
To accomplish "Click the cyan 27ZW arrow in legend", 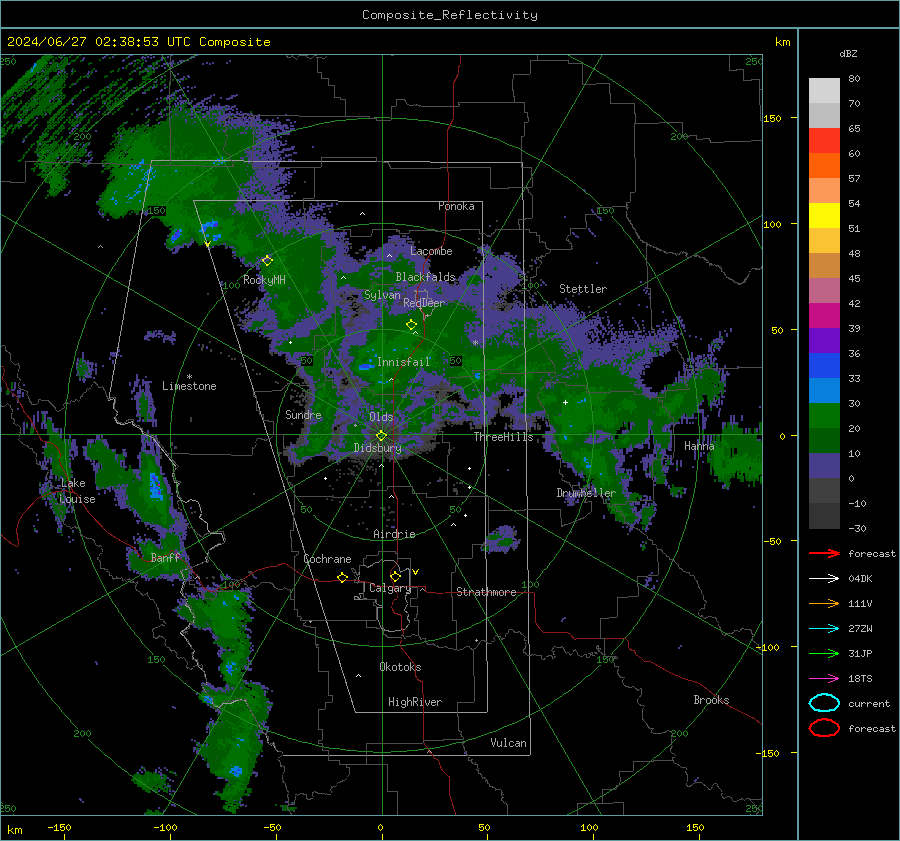I will point(824,629).
